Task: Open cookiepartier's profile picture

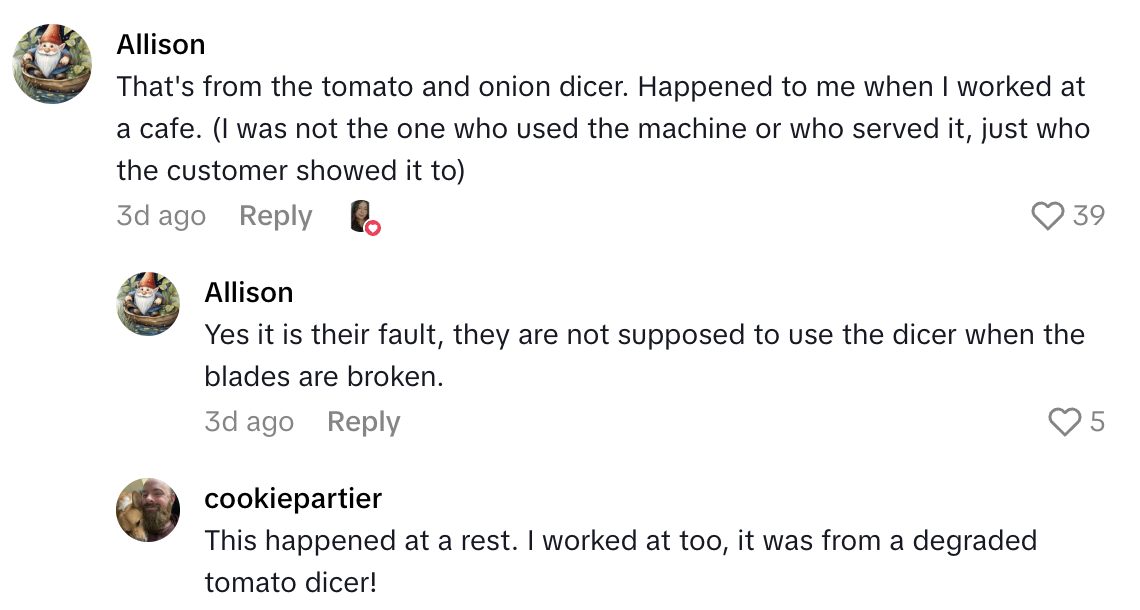Action: [149, 509]
